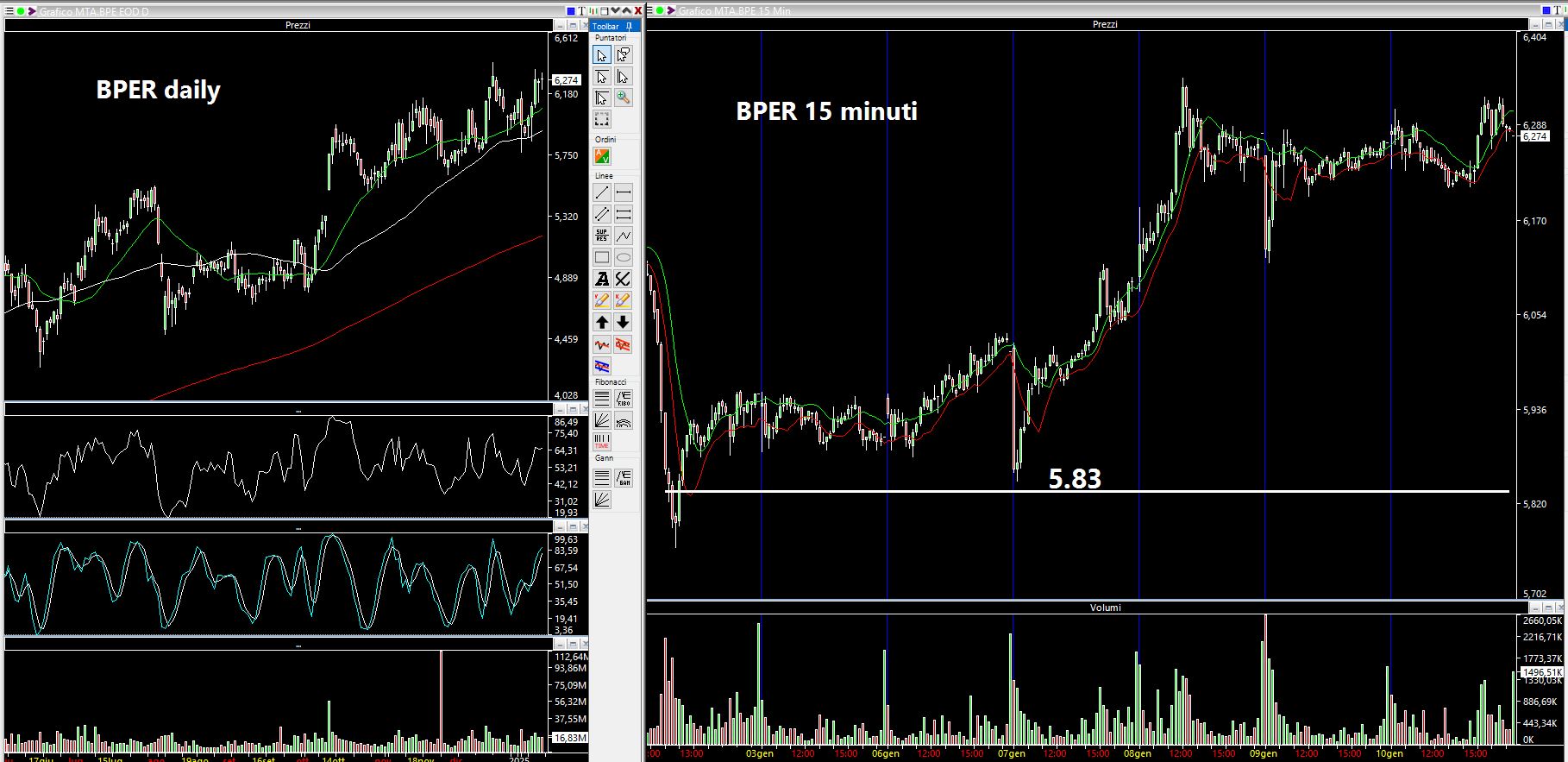Click the daily volume label 16,83M

tap(570, 738)
